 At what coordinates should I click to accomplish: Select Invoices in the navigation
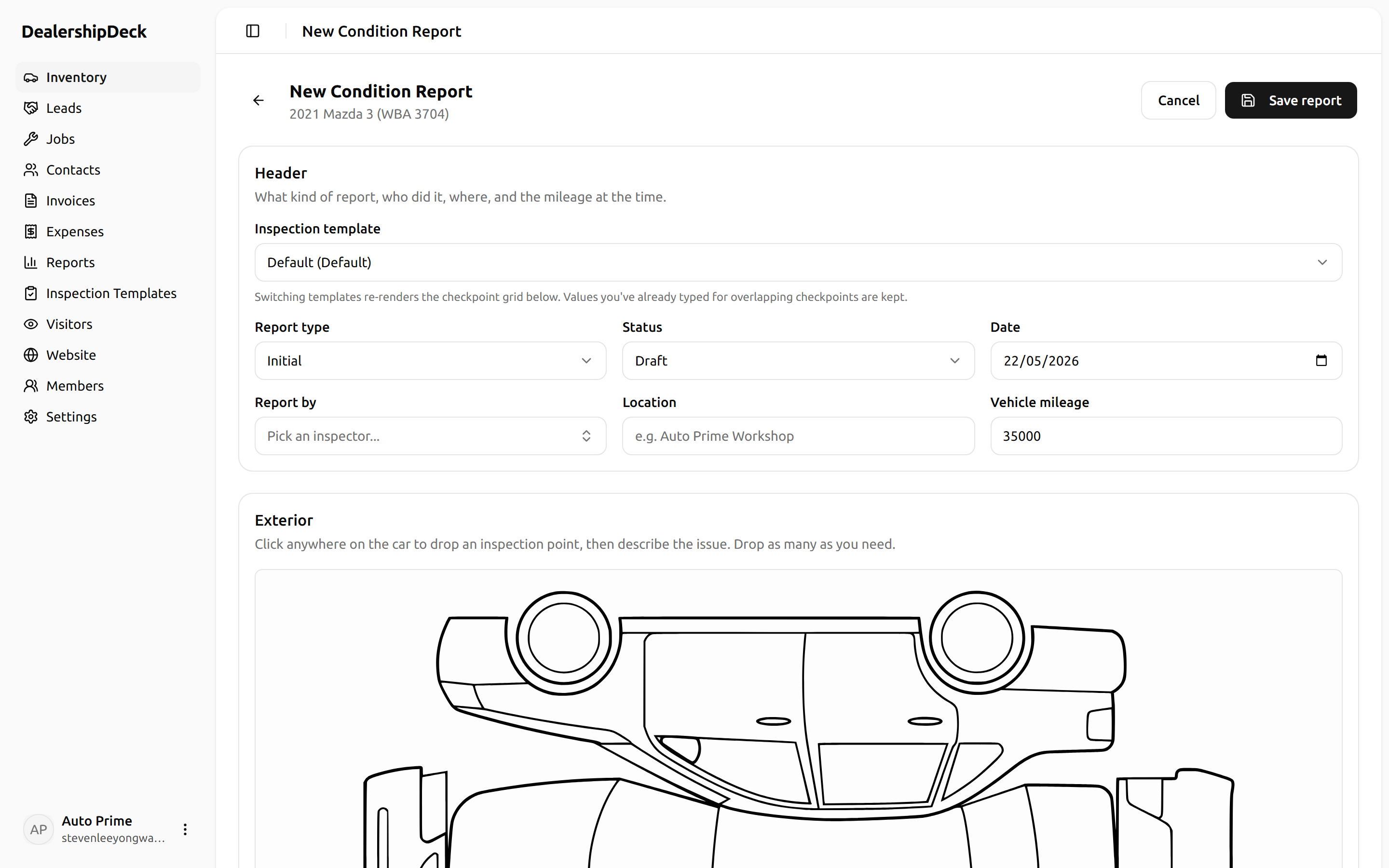coord(108,201)
